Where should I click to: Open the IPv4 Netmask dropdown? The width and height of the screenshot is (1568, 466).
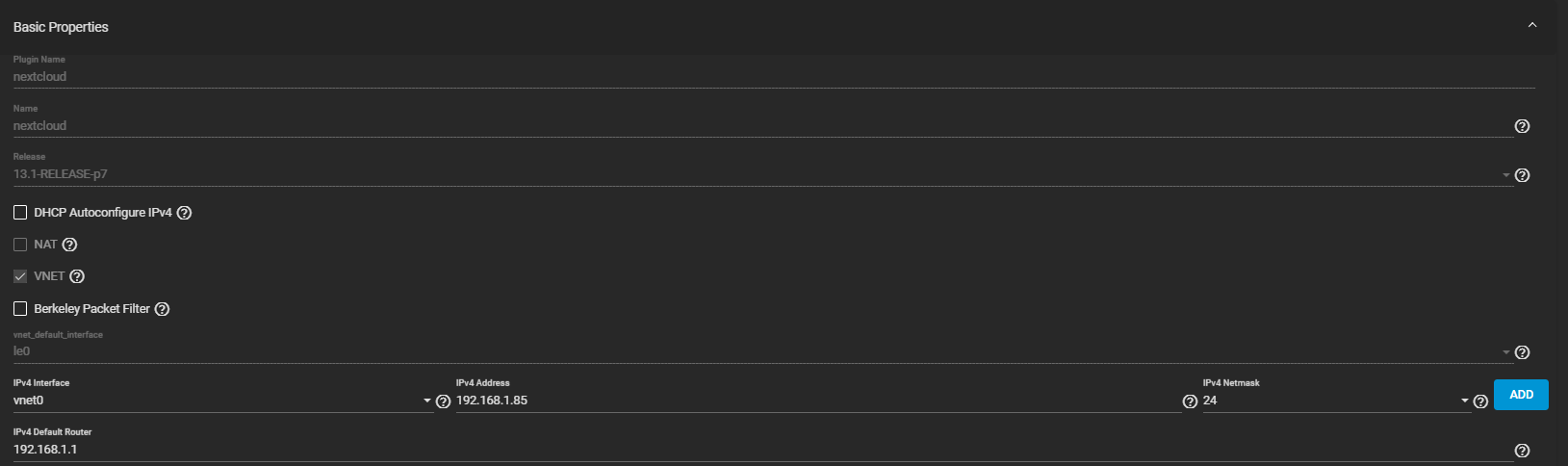click(x=1337, y=401)
